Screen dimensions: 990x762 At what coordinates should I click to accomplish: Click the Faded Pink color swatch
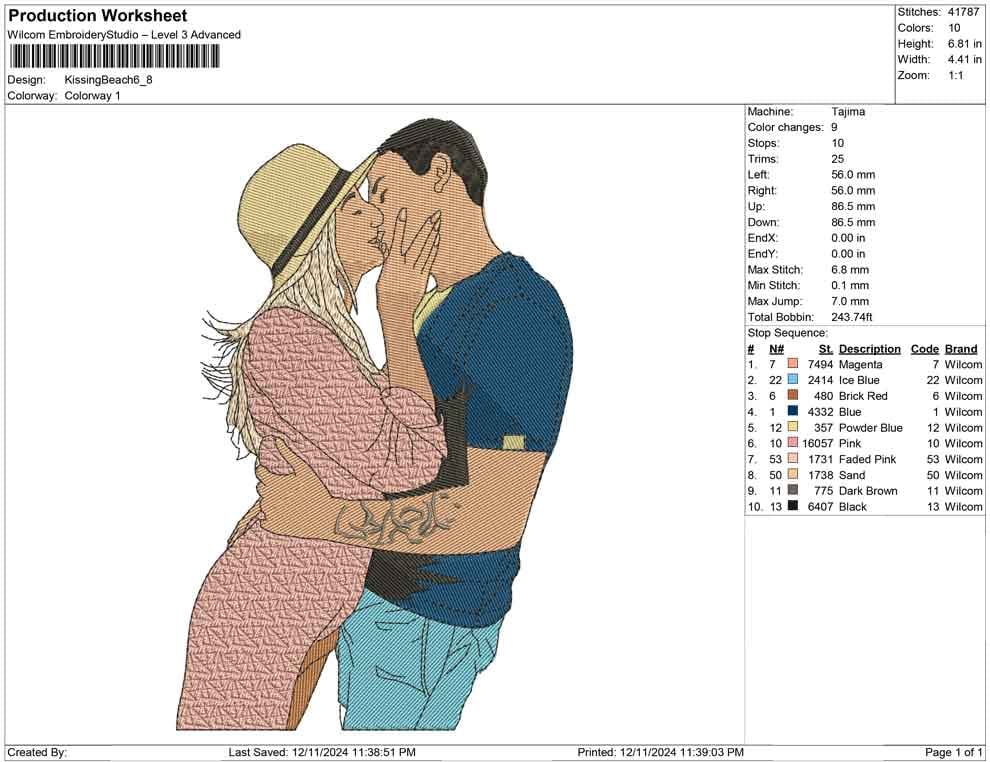click(793, 458)
